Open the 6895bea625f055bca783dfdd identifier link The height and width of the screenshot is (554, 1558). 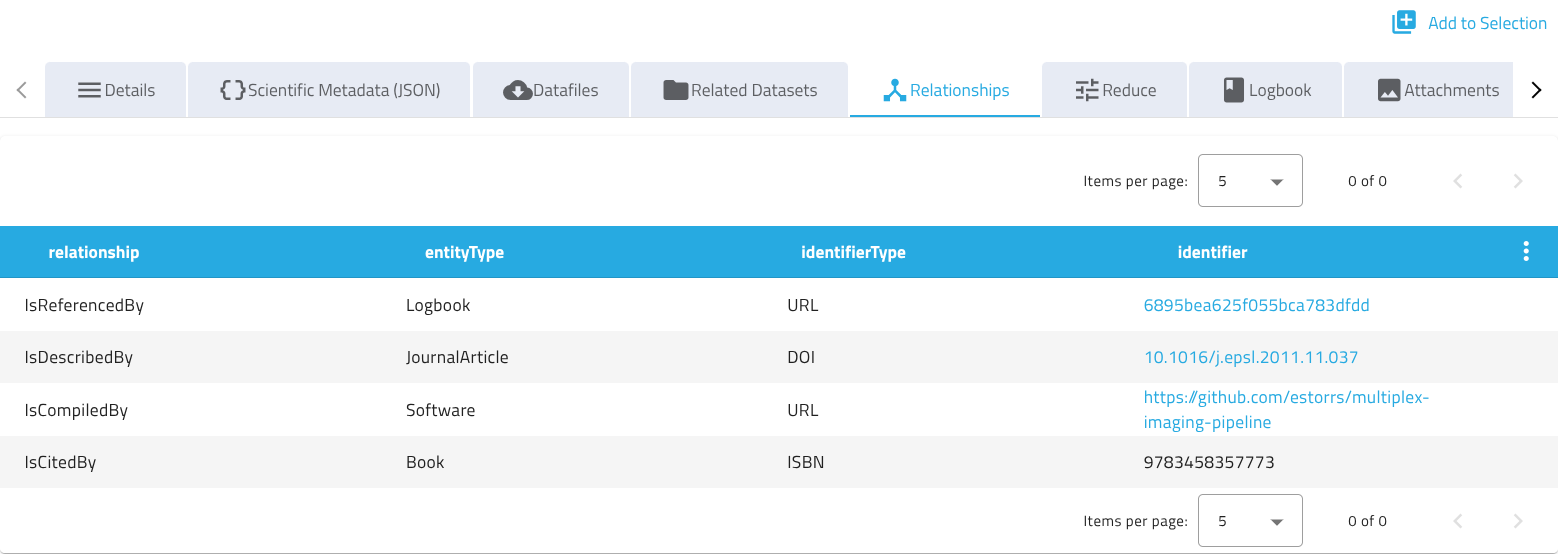click(1256, 305)
